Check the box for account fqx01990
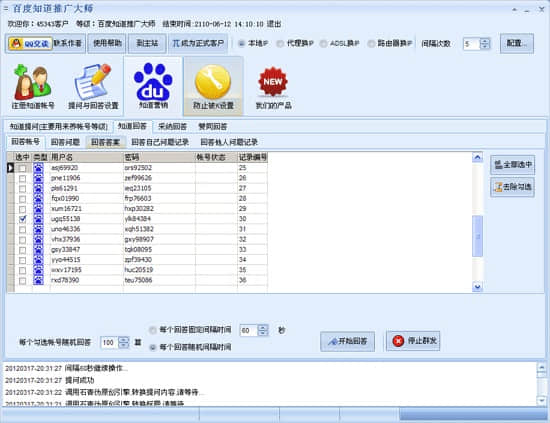This screenshot has height=423, width=550. coord(22,199)
